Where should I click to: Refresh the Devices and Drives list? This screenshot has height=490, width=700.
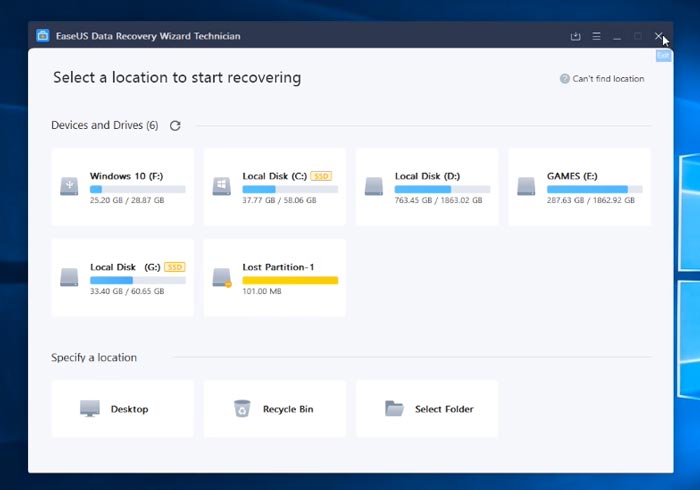[175, 125]
